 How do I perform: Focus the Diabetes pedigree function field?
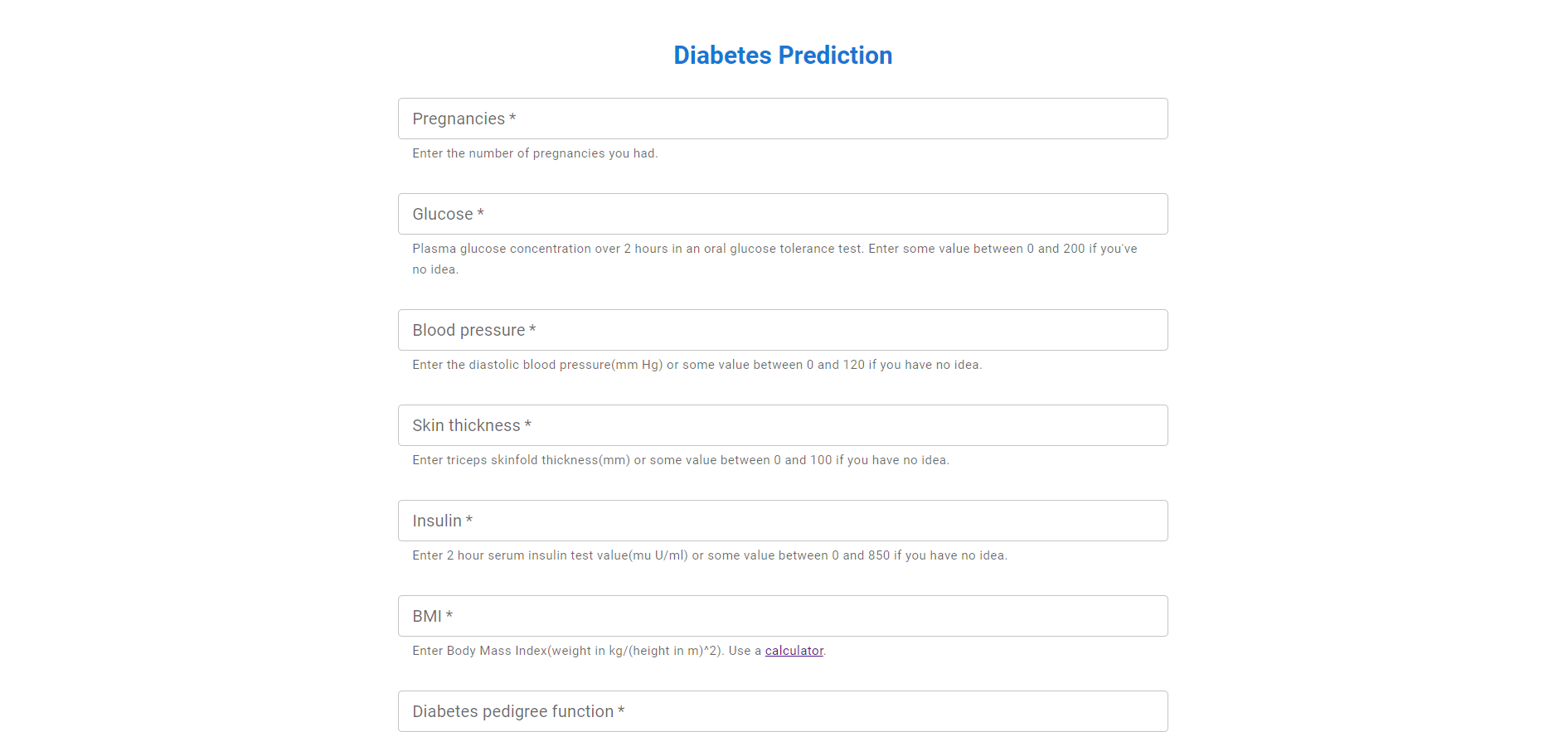pos(783,711)
